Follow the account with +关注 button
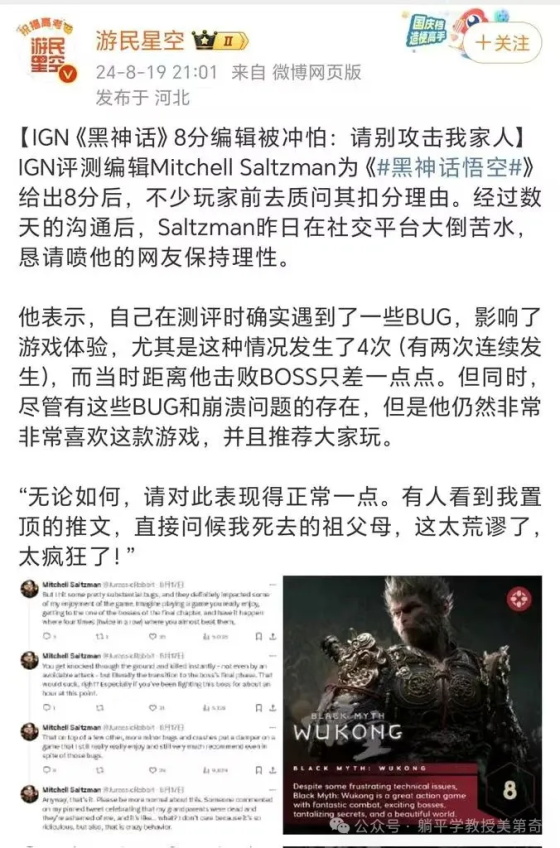The height and width of the screenshot is (848, 560). [x=504, y=43]
